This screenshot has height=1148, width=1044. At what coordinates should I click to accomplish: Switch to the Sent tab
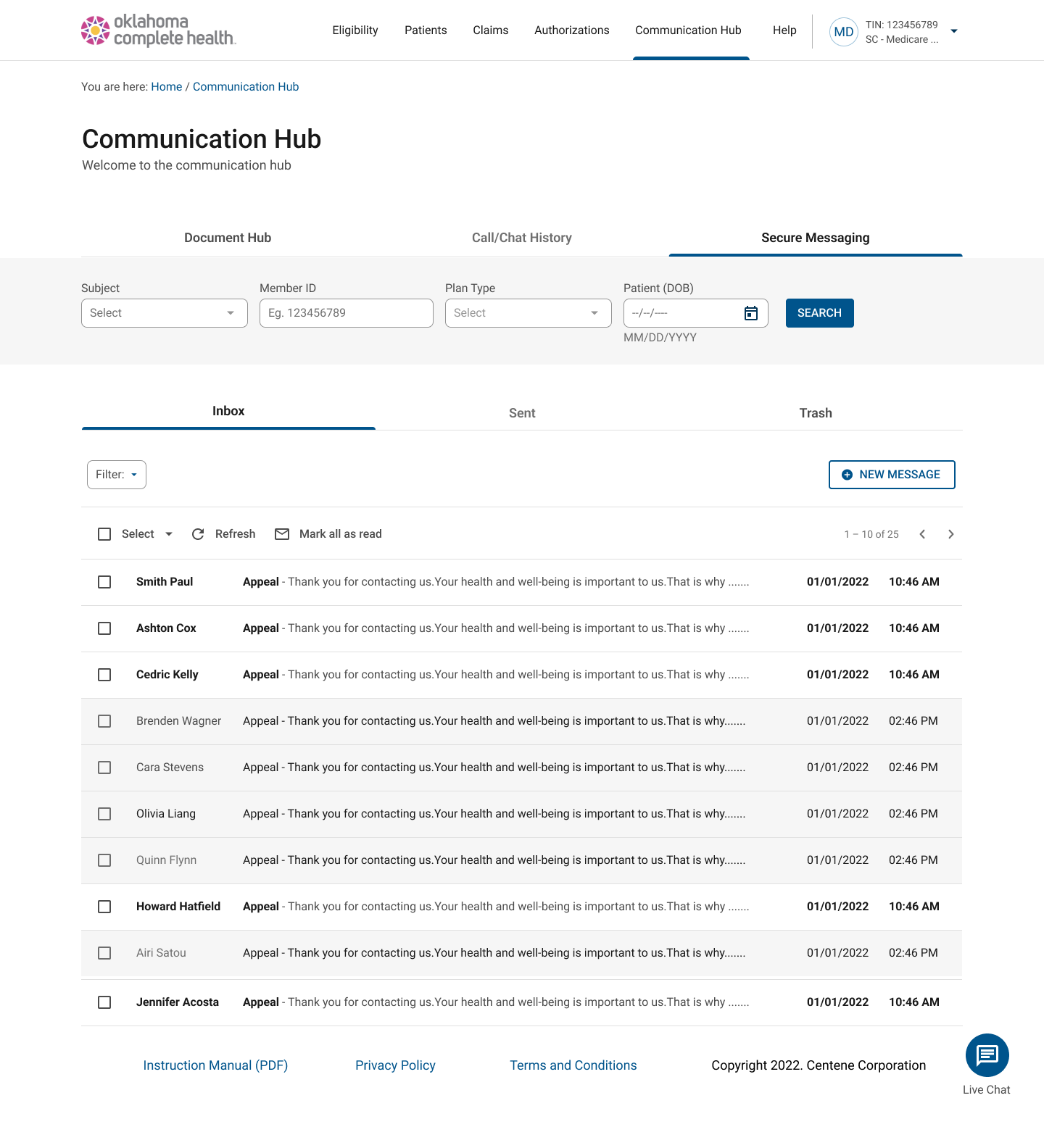(522, 413)
